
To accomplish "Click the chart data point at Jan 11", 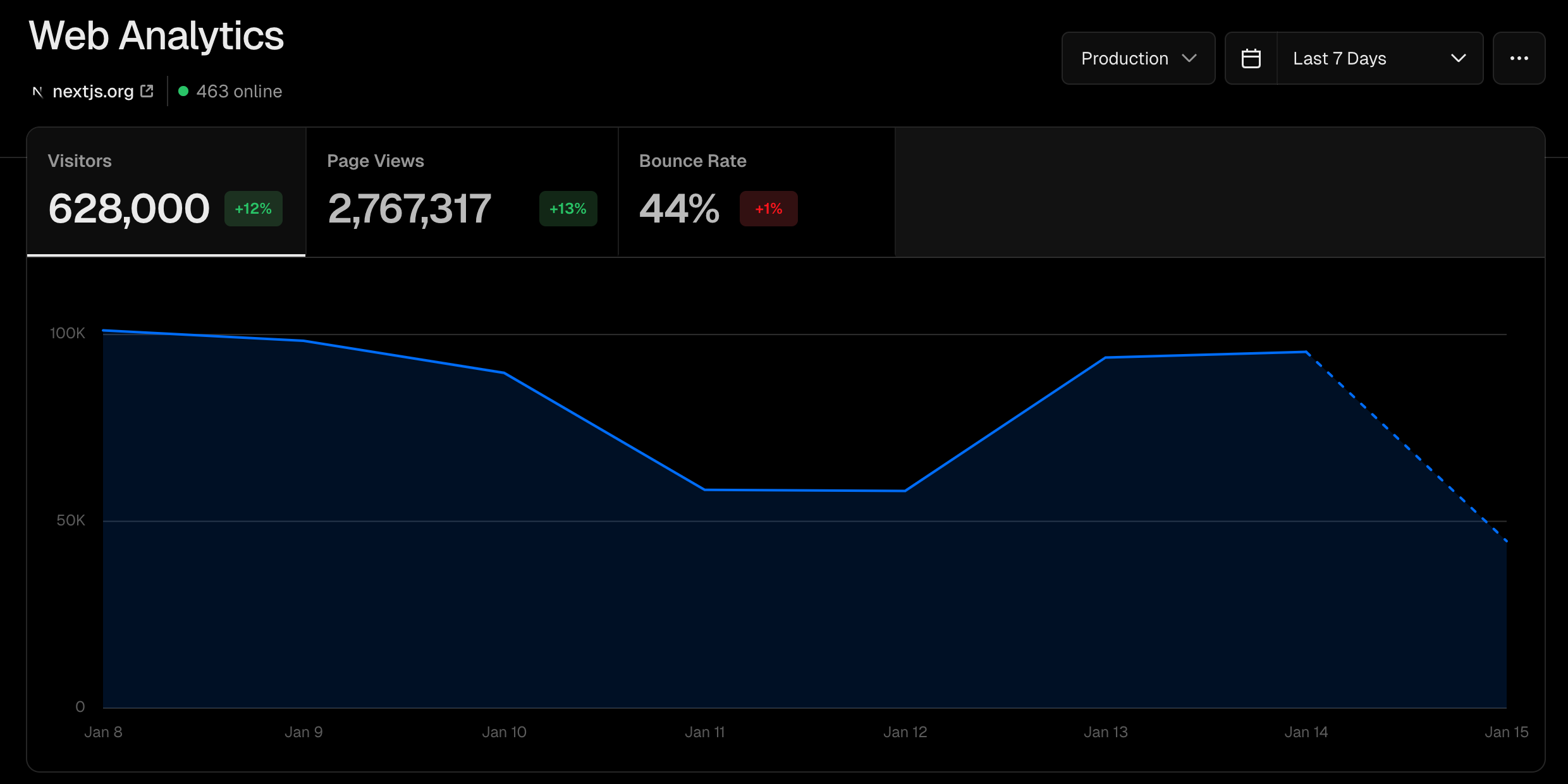I will click(704, 489).
